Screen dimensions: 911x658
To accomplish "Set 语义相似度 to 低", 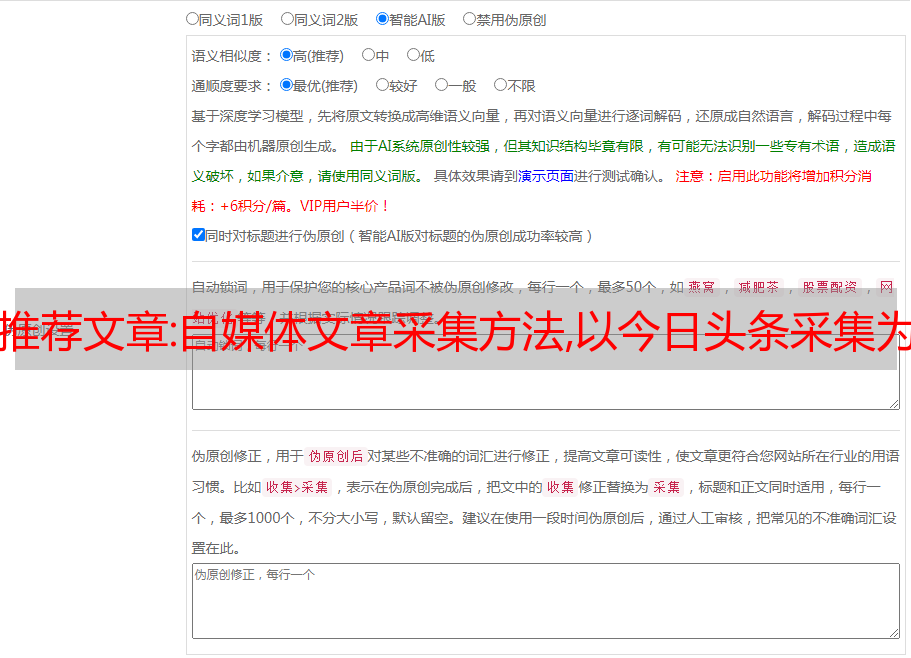I will click(413, 55).
